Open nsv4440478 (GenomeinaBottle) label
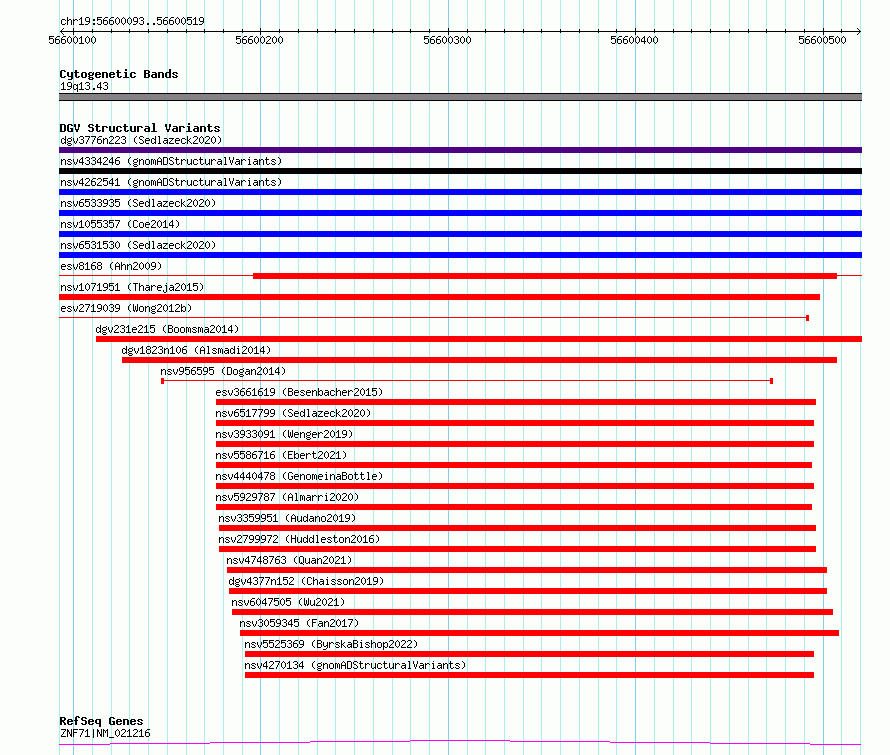The width and height of the screenshot is (890, 755). (x=299, y=476)
